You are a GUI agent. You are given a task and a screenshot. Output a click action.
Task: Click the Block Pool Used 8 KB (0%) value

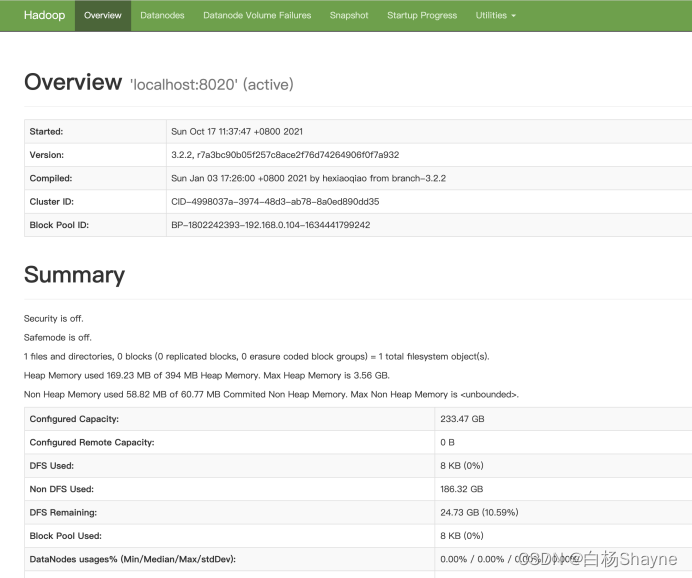pyautogui.click(x=462, y=536)
